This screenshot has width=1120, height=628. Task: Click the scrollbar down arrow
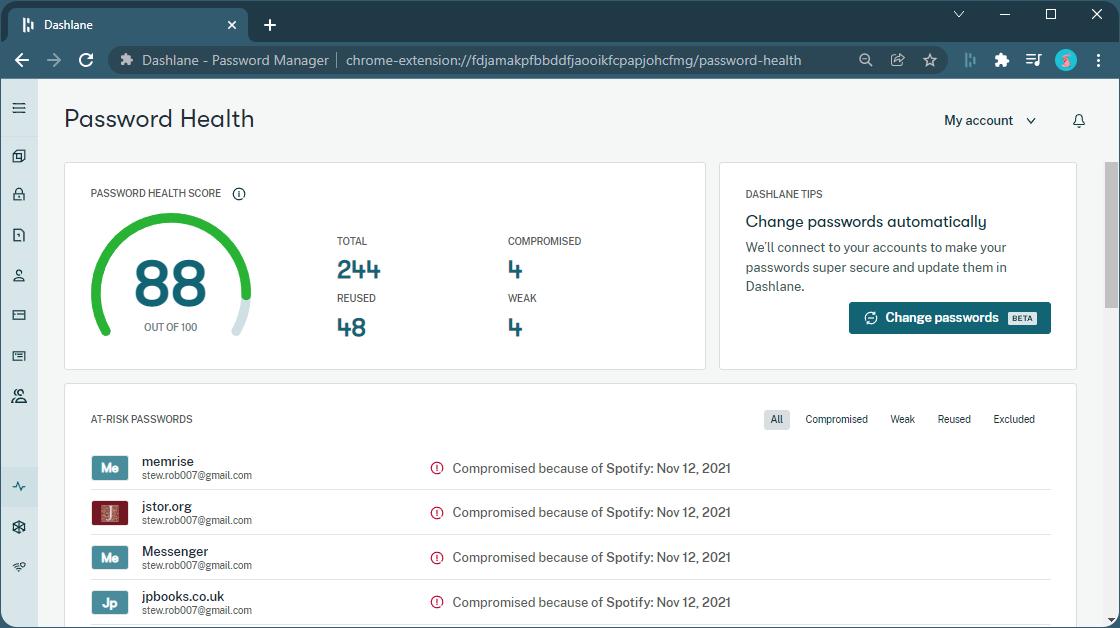[x=1111, y=620]
